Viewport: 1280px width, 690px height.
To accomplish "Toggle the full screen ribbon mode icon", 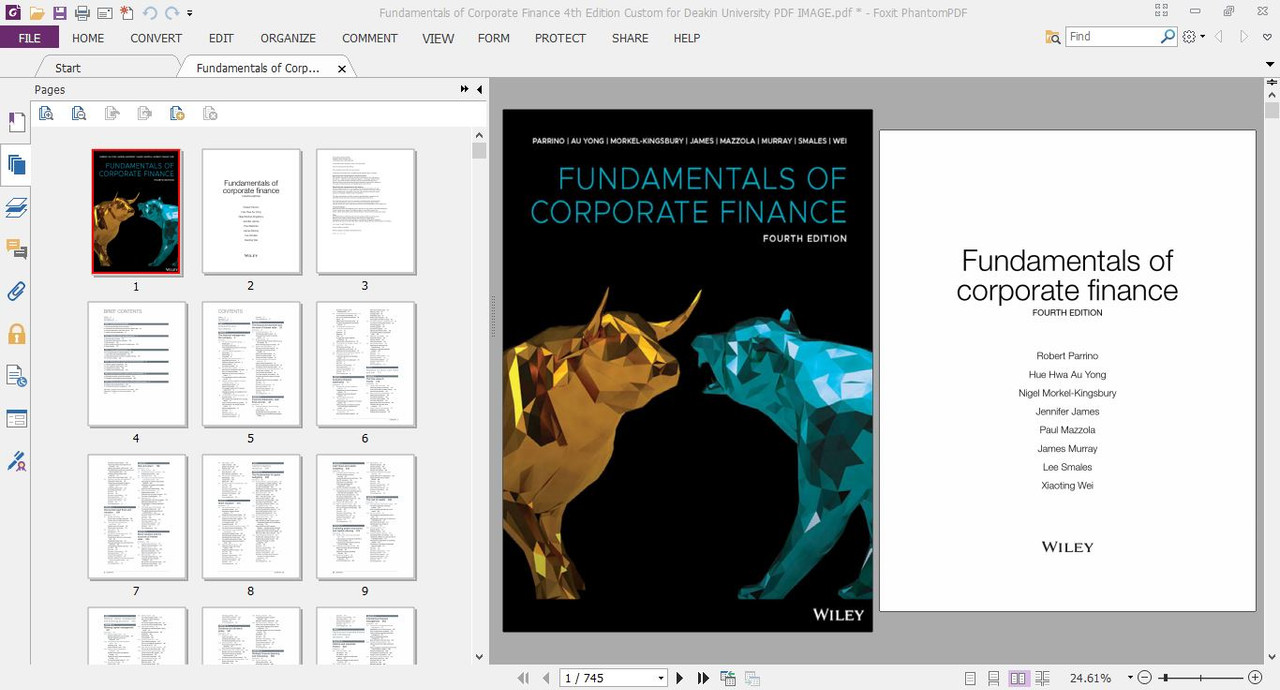I will coord(1161,11).
